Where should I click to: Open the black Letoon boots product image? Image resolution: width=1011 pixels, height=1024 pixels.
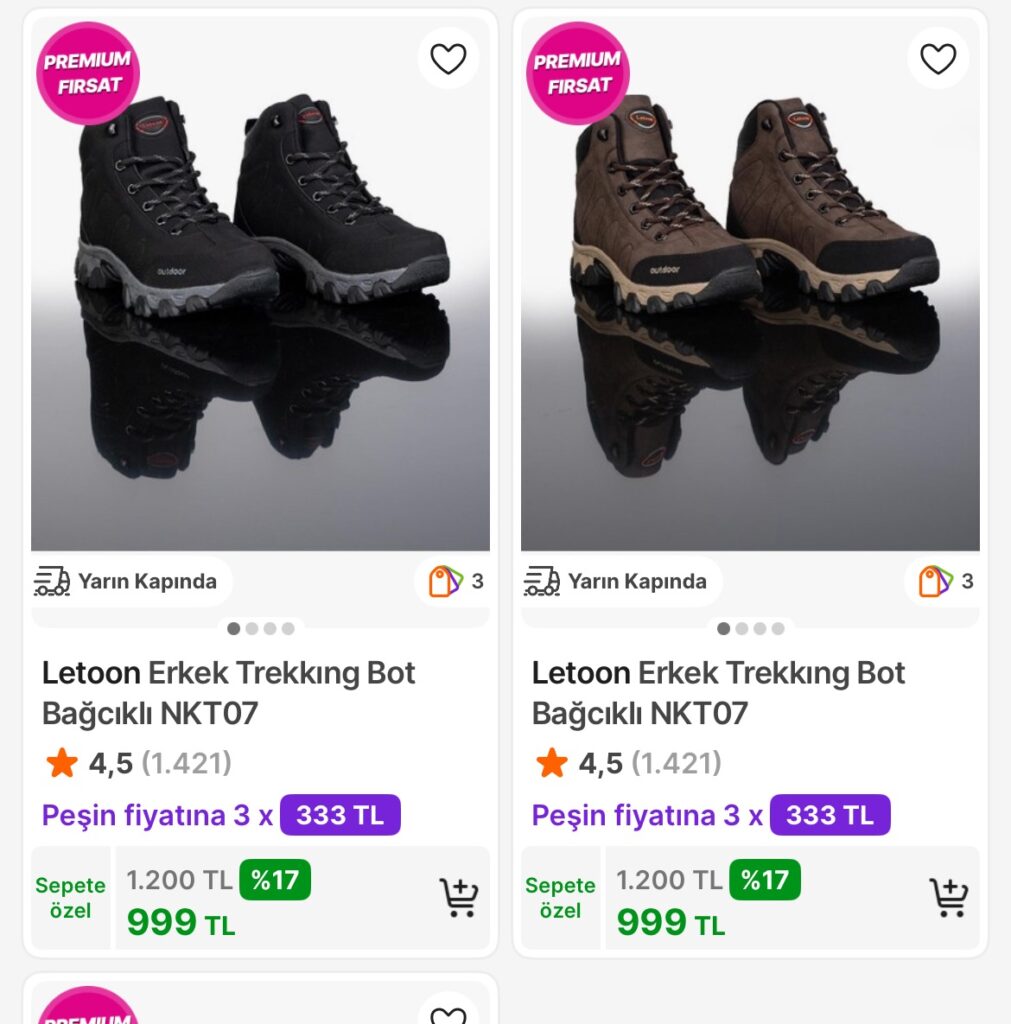260,300
